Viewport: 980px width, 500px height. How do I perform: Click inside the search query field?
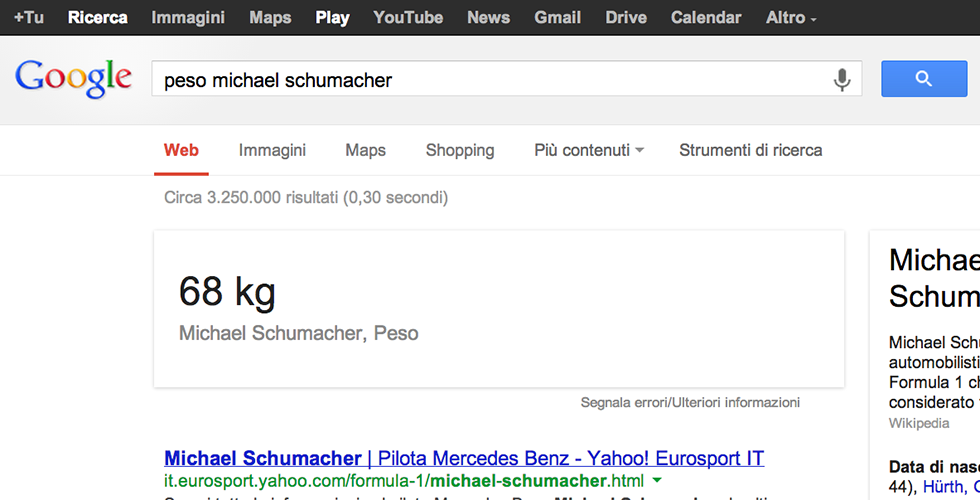(490, 80)
